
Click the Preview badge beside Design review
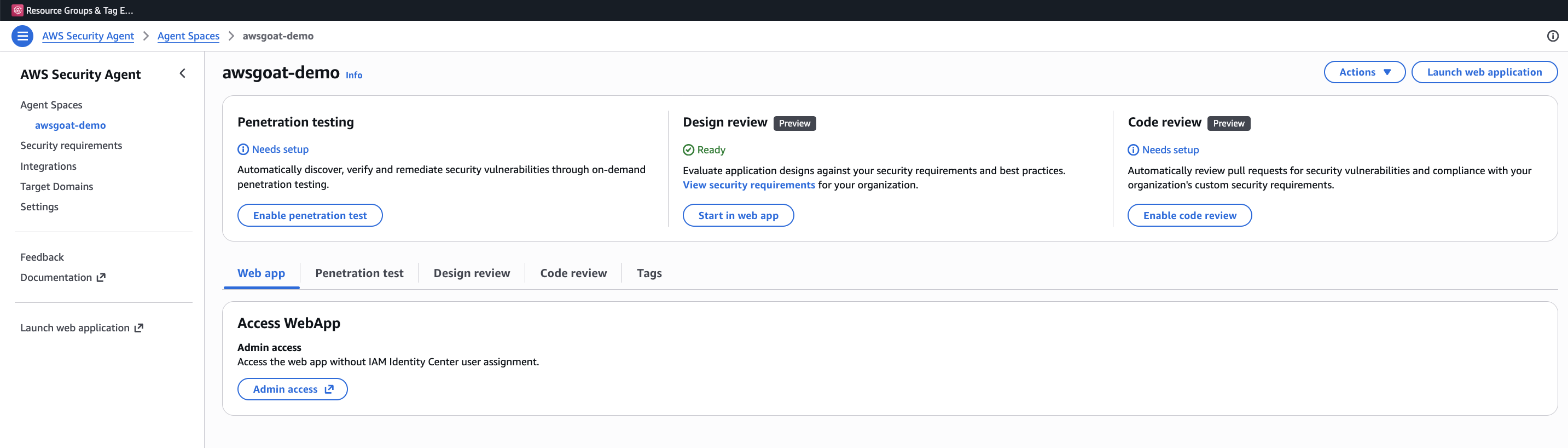(794, 123)
